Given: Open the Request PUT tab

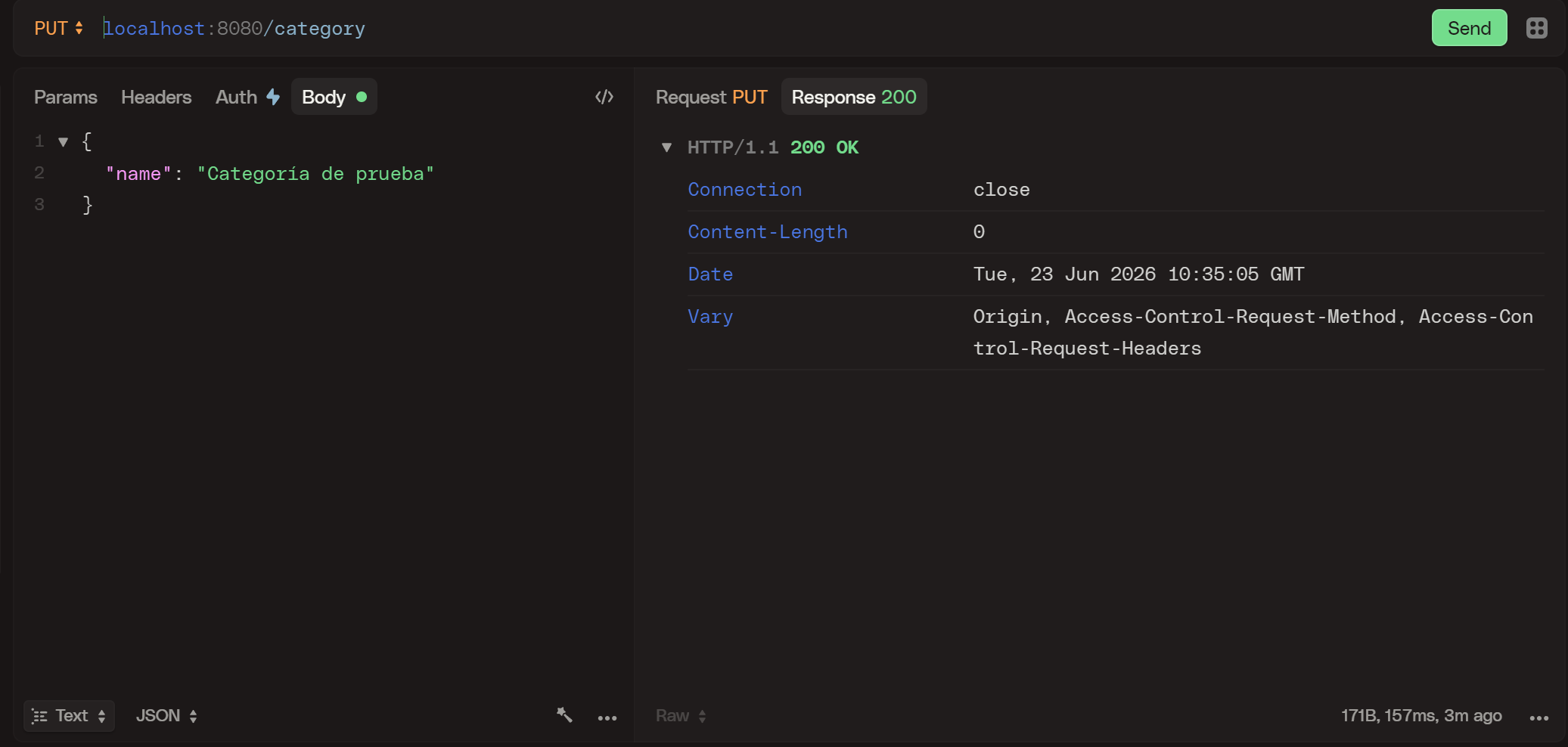Looking at the screenshot, I should (x=711, y=97).
